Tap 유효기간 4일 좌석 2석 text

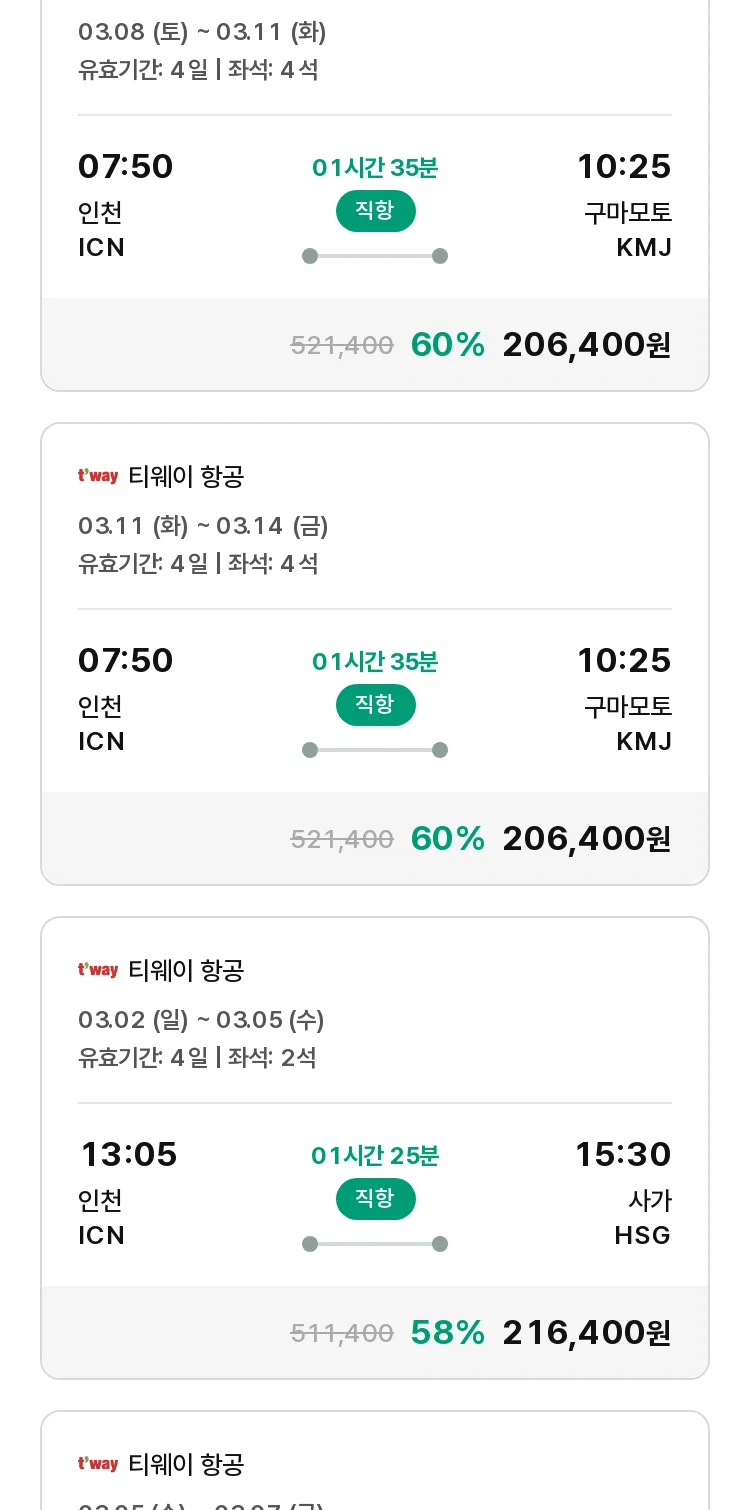[197, 1057]
